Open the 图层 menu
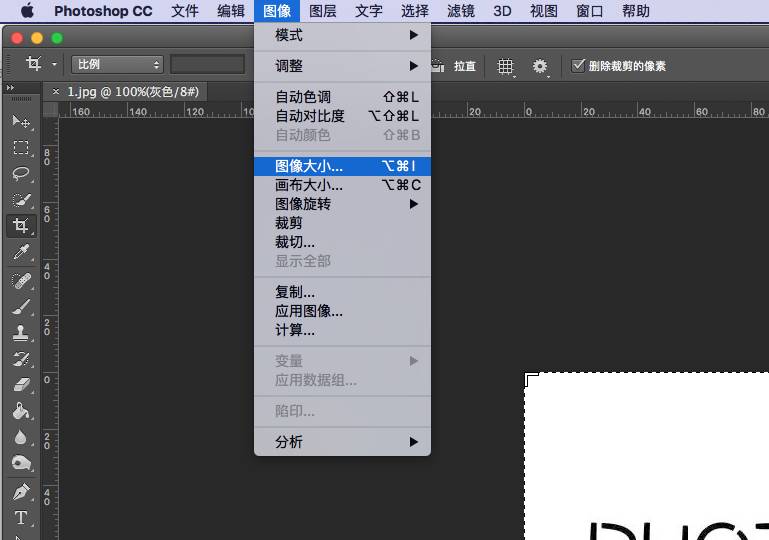The width and height of the screenshot is (769, 540). coord(323,11)
